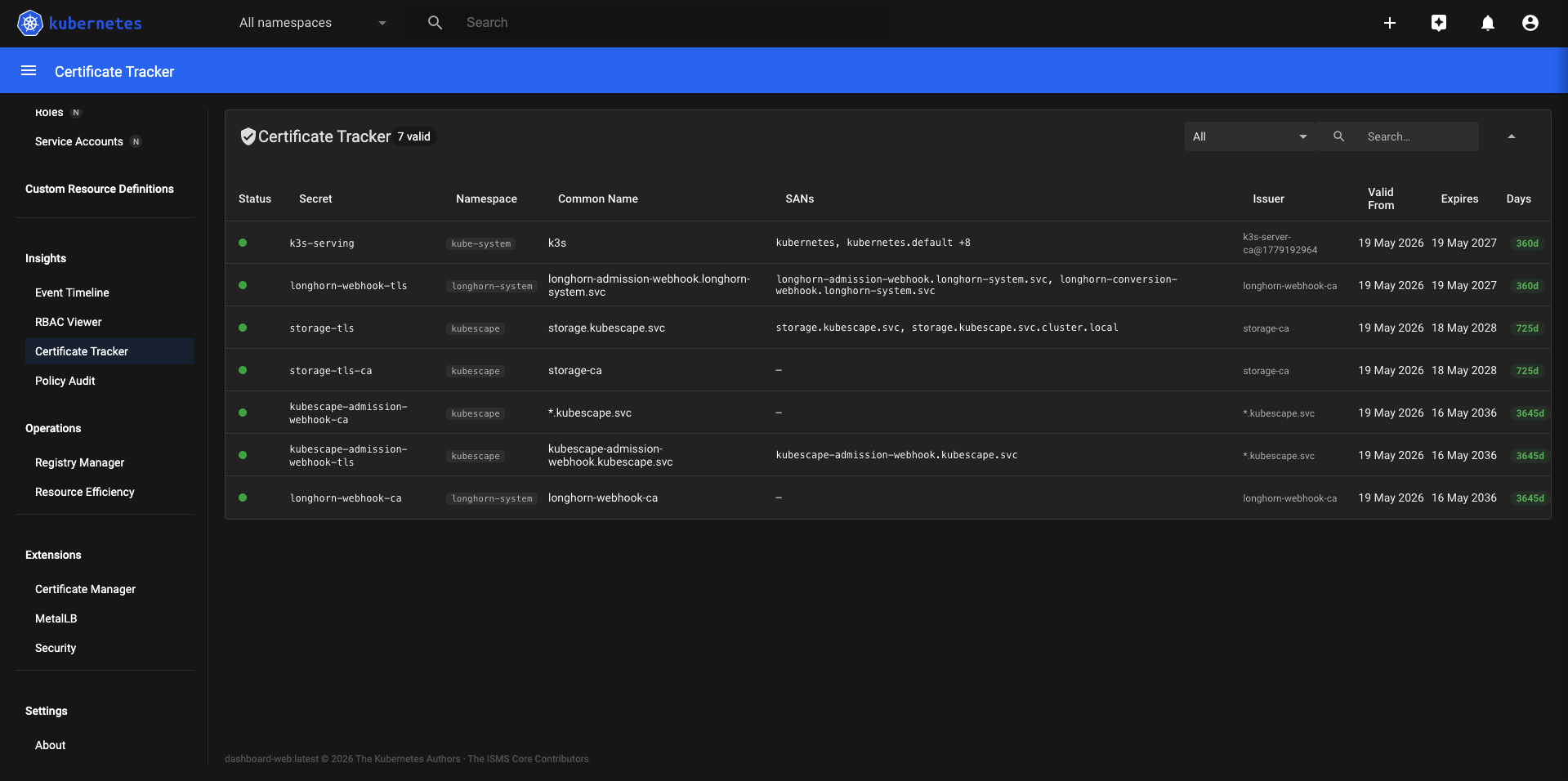Open the hamburger menu icon
The image size is (1568, 781).
[x=29, y=71]
